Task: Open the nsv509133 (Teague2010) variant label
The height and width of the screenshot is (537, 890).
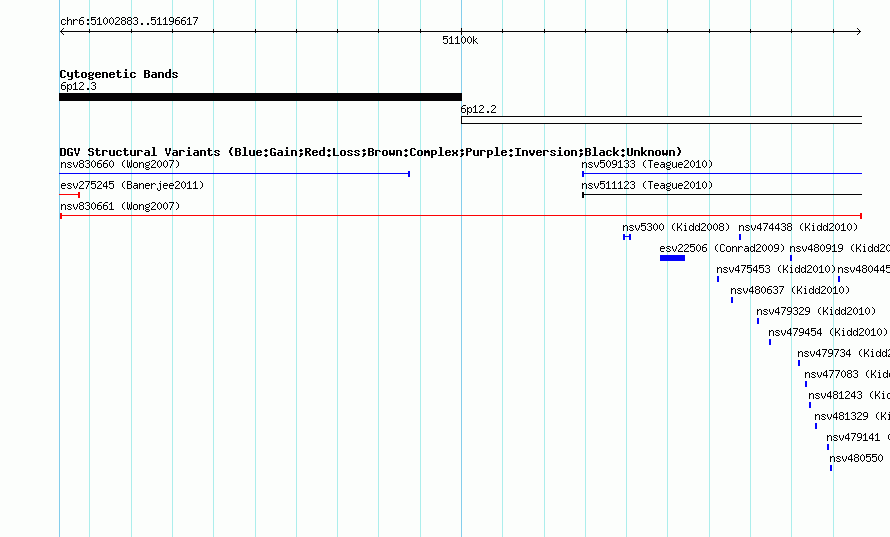Action: pyautogui.click(x=647, y=165)
